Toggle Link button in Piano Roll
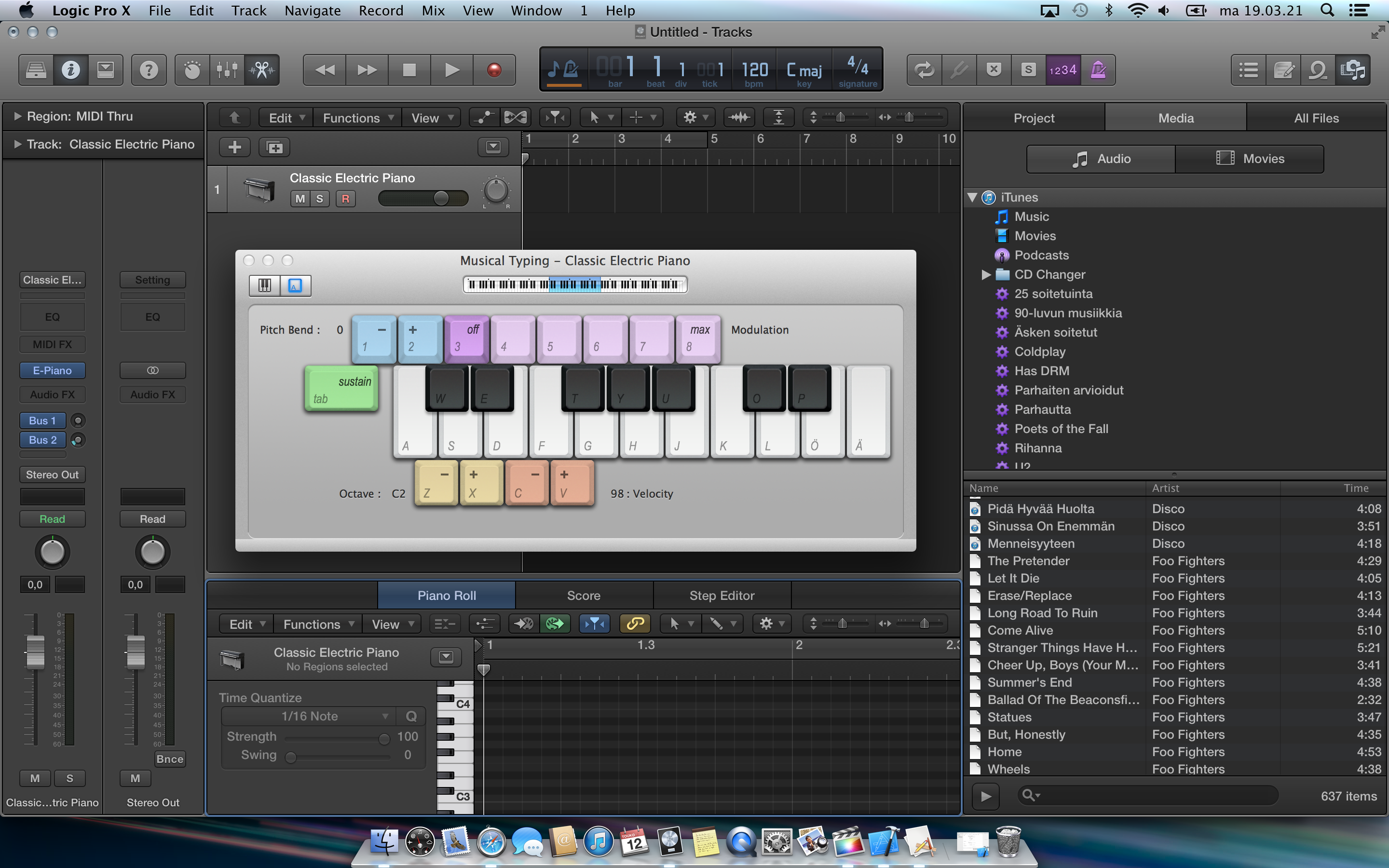This screenshot has height=868, width=1389. 635,624
